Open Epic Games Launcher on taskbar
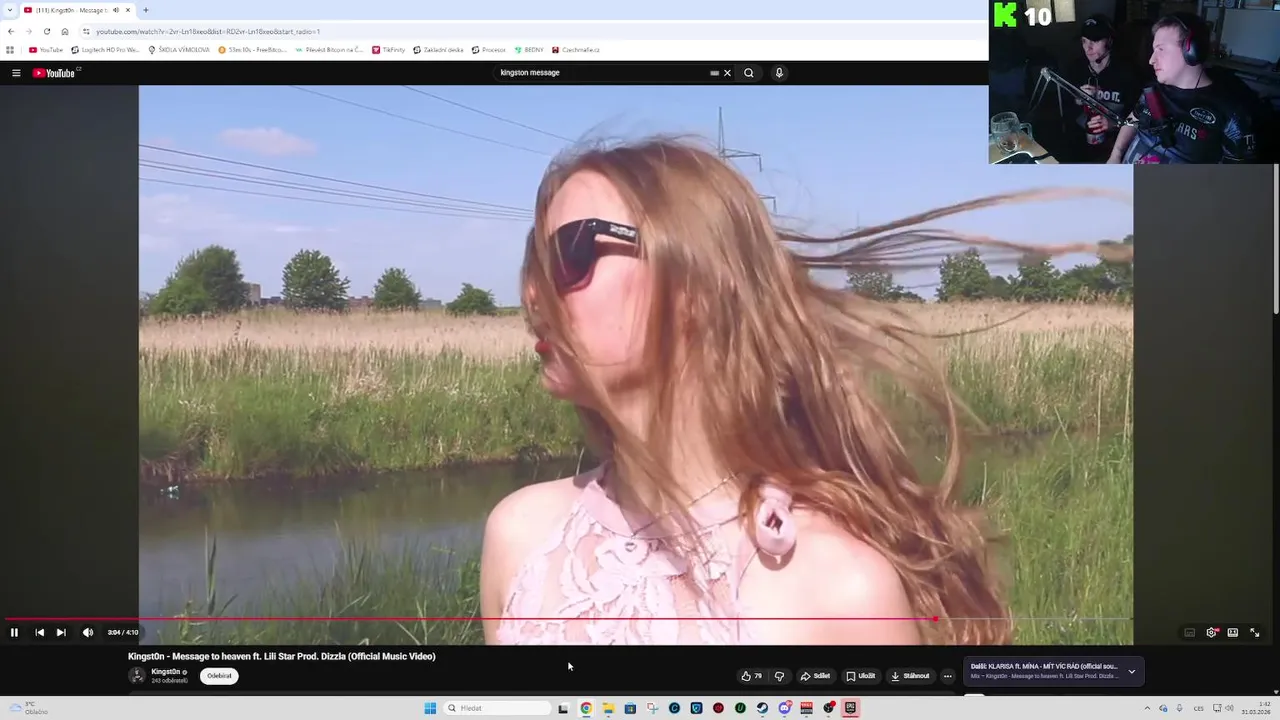Viewport: 1280px width, 720px height. coord(850,708)
